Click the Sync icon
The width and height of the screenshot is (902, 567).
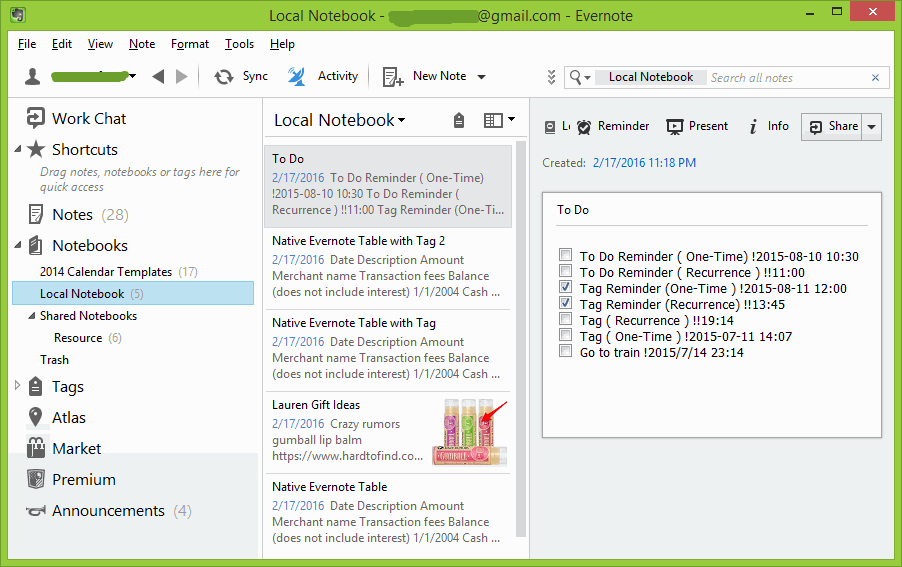(223, 76)
